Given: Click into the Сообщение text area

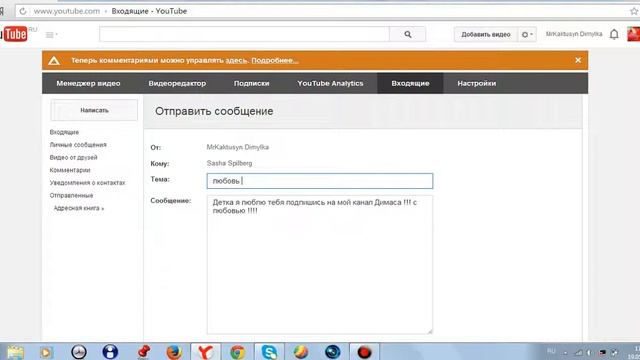Looking at the screenshot, I should pyautogui.click(x=320, y=264).
